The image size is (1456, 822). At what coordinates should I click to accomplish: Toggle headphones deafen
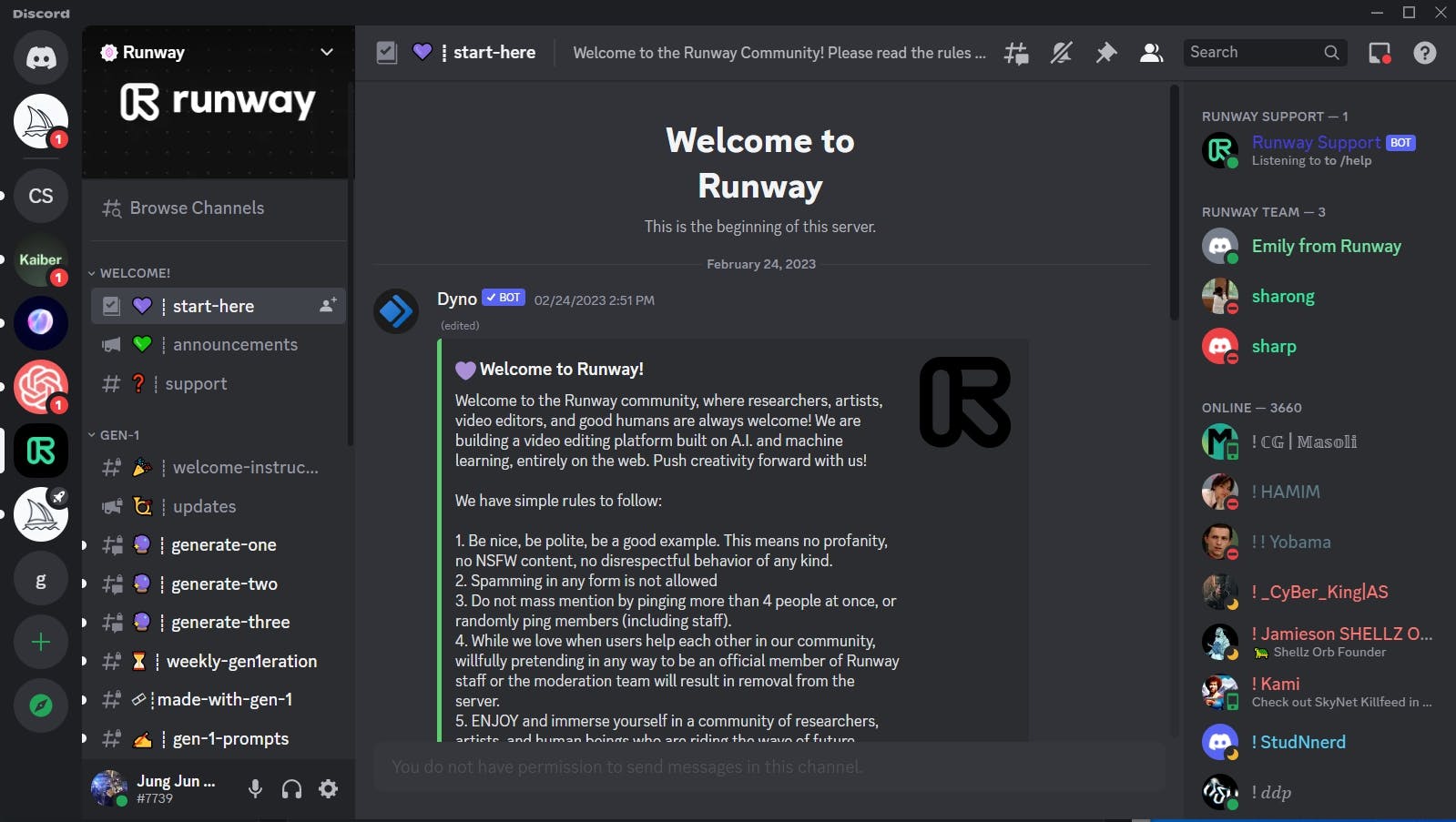291,789
